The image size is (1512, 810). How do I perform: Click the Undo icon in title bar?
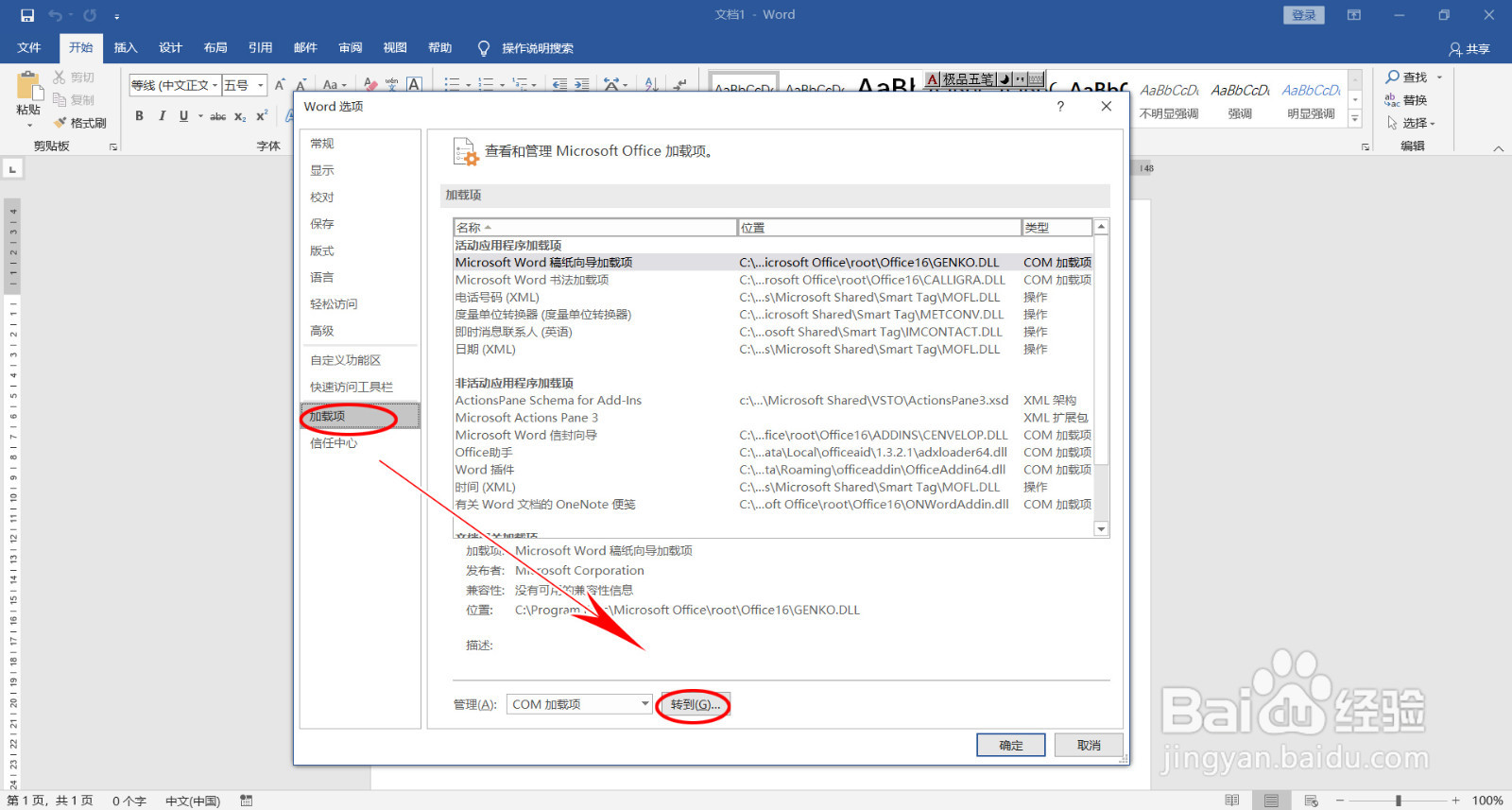pos(55,15)
